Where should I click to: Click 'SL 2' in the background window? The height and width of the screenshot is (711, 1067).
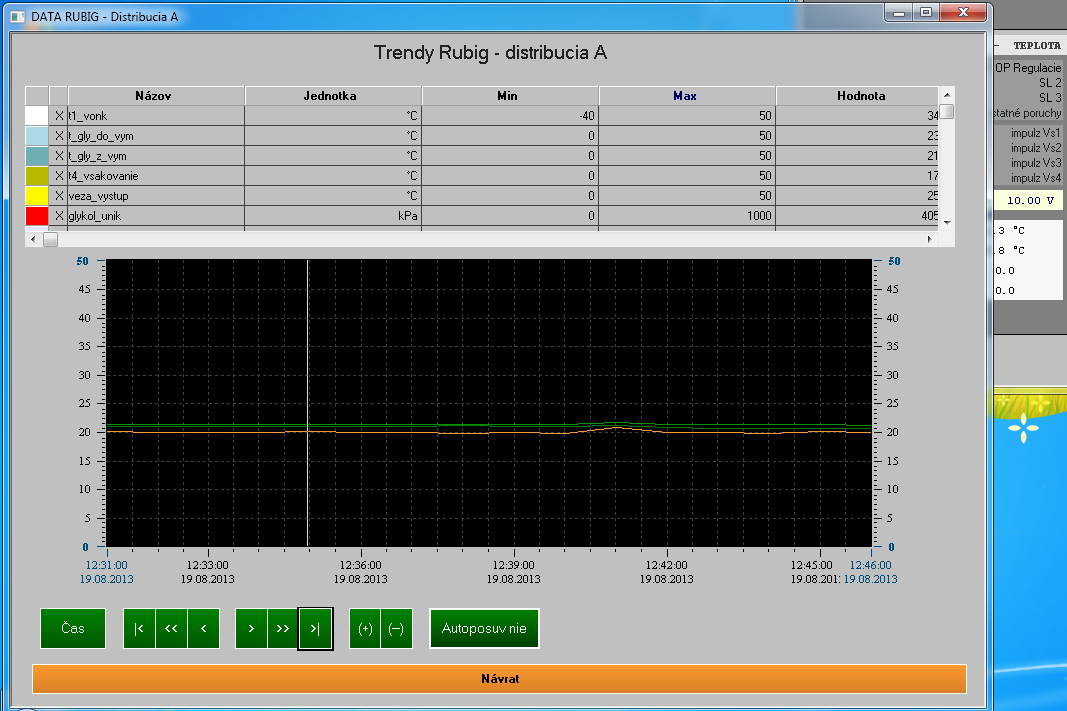(1050, 82)
